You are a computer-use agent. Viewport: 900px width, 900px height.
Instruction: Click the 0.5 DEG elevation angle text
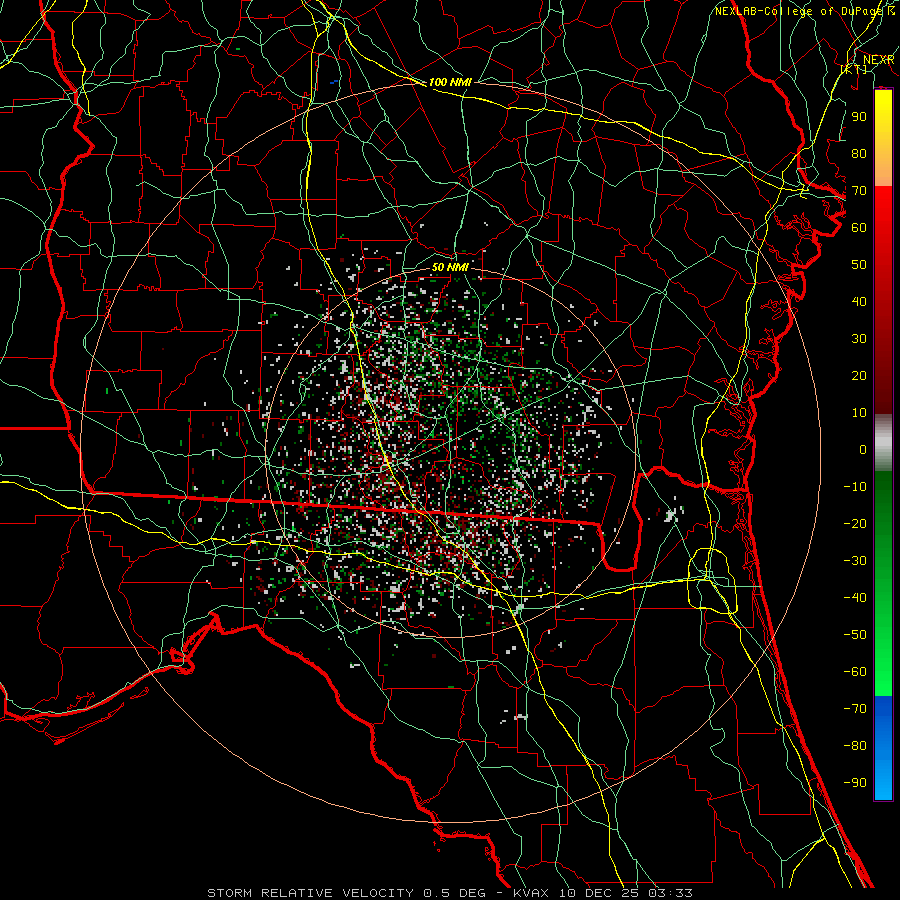coord(453,893)
